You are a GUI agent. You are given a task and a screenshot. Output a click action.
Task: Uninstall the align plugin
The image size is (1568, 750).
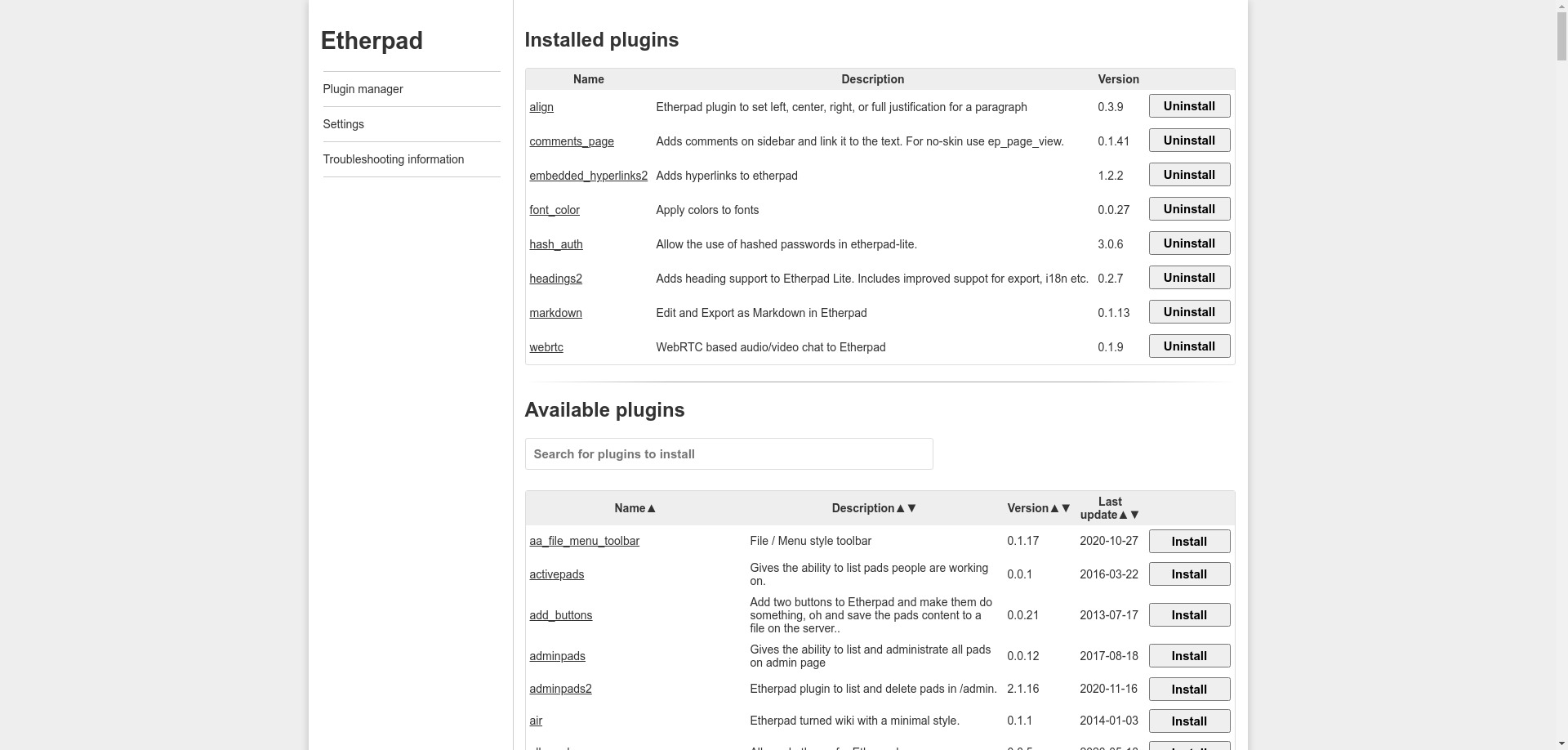(x=1188, y=106)
